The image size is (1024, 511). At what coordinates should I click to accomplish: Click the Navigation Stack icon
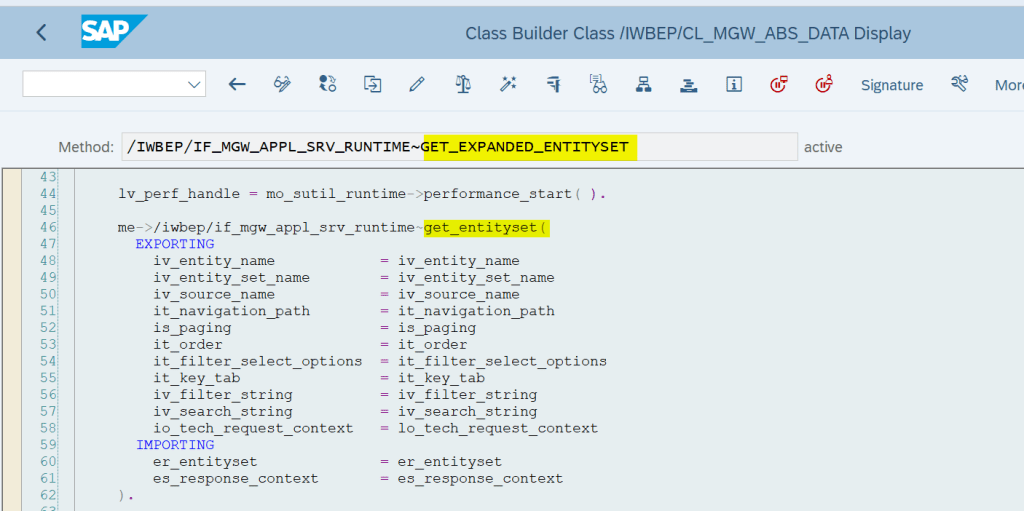(689, 84)
